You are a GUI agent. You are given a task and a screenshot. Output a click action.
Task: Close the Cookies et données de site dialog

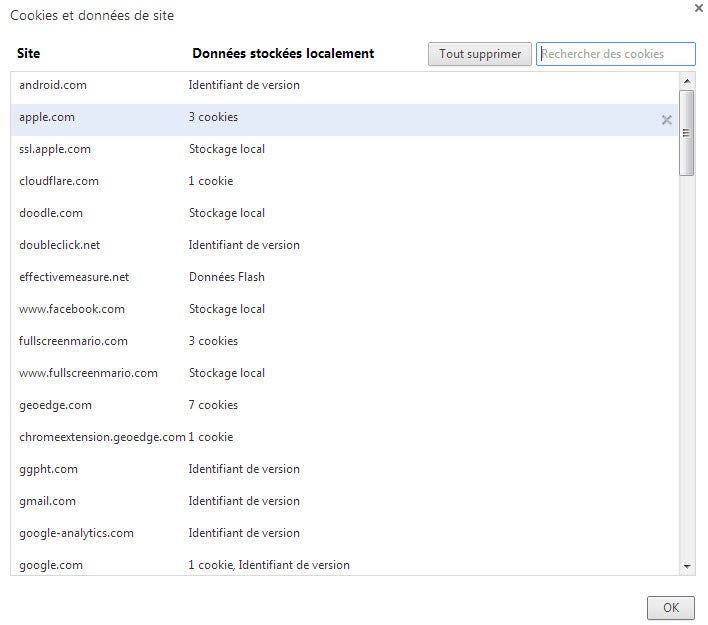coord(697,8)
